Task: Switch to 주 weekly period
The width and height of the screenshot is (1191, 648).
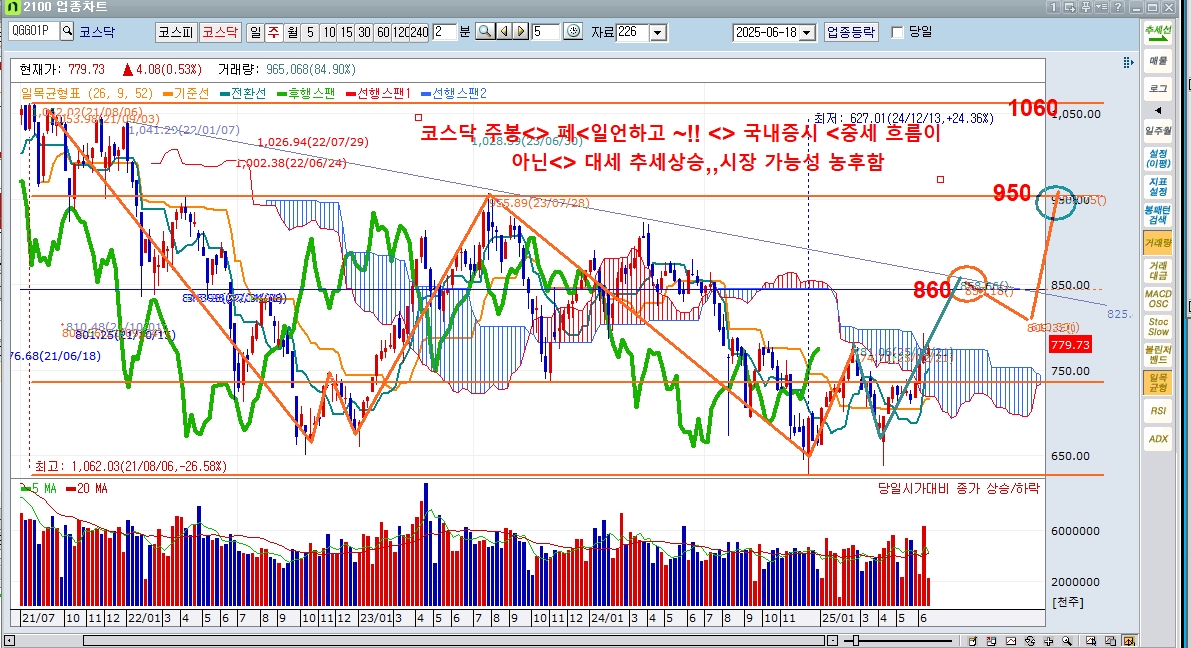Action: click(273, 32)
